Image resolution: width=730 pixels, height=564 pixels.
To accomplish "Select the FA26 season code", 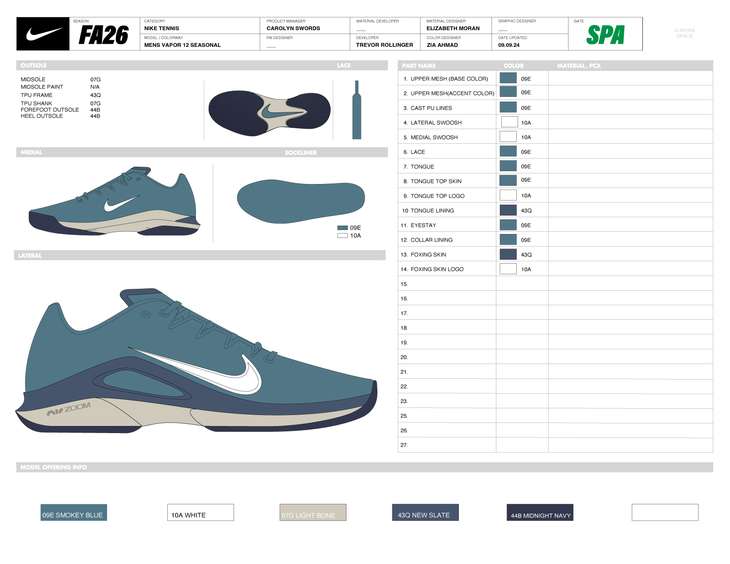I will (x=103, y=35).
